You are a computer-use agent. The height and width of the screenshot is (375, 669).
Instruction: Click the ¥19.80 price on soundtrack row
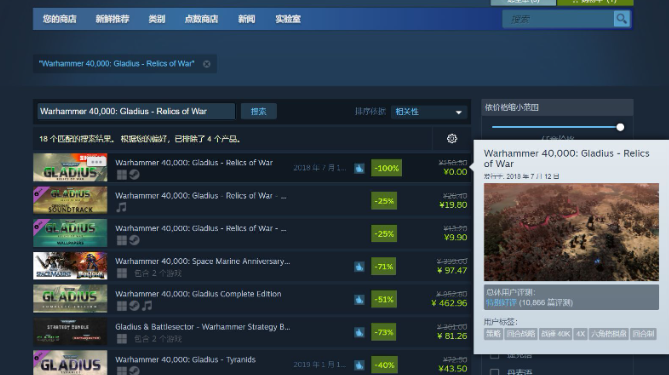point(453,205)
